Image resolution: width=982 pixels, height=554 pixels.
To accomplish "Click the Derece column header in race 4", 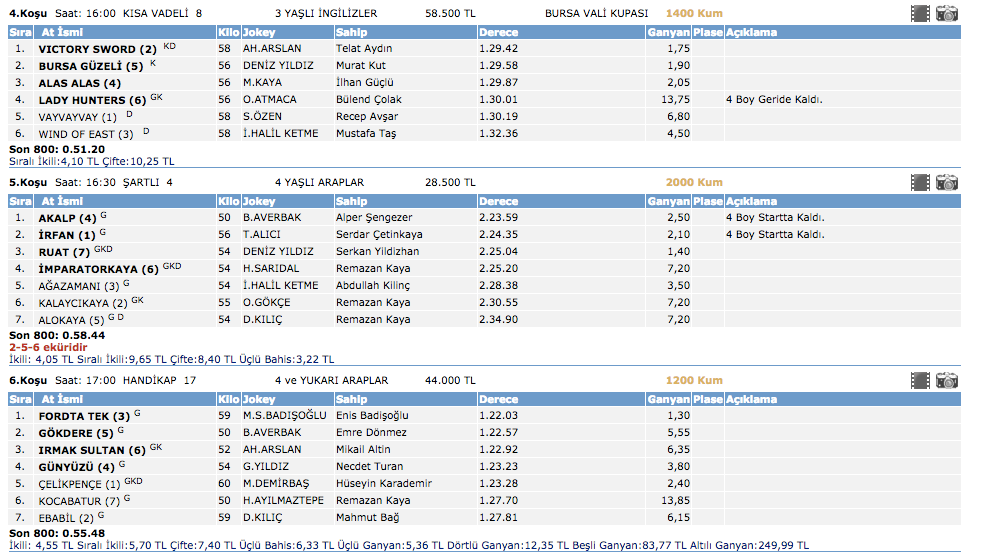I will point(498,32).
